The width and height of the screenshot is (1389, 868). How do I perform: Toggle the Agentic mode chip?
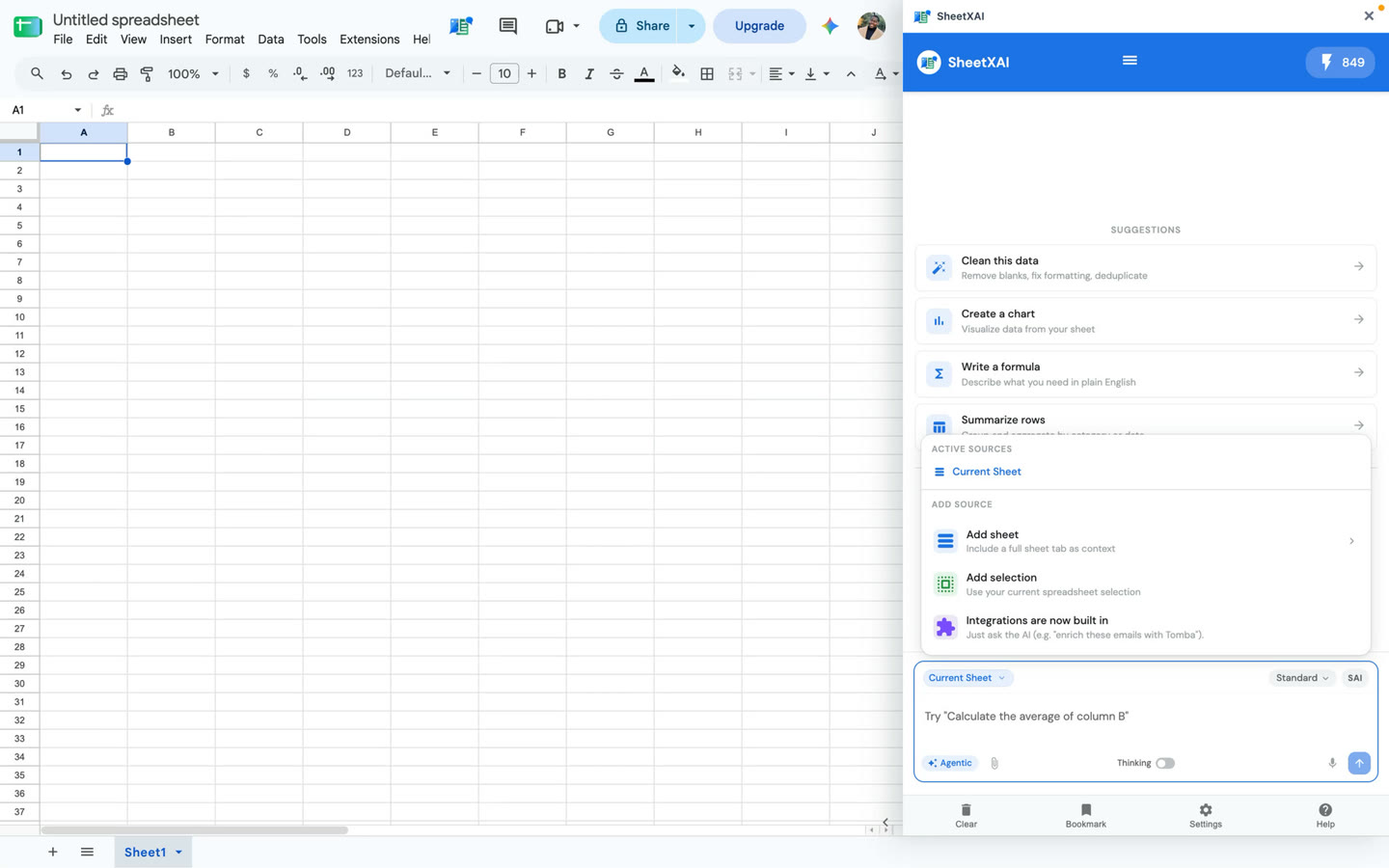(950, 763)
